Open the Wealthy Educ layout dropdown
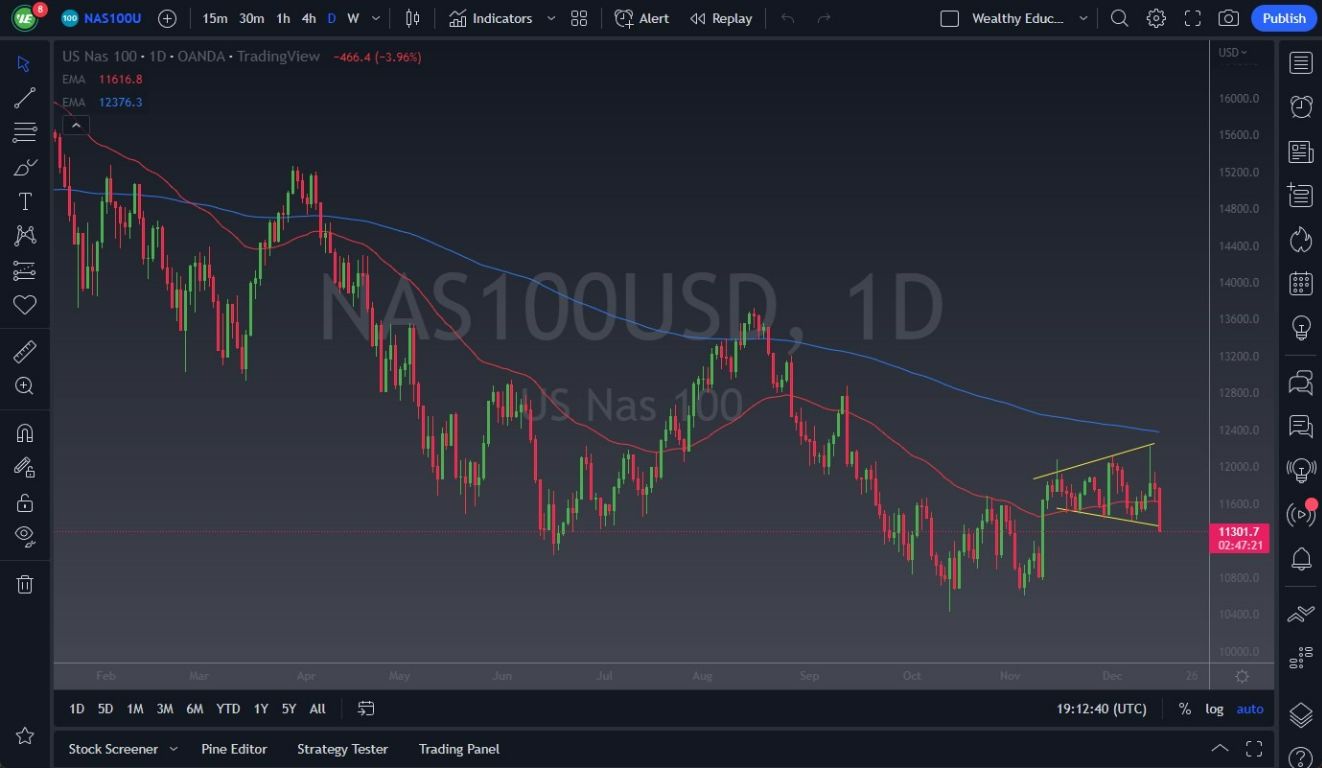The width and height of the screenshot is (1322, 768). pyautogui.click(x=1013, y=18)
